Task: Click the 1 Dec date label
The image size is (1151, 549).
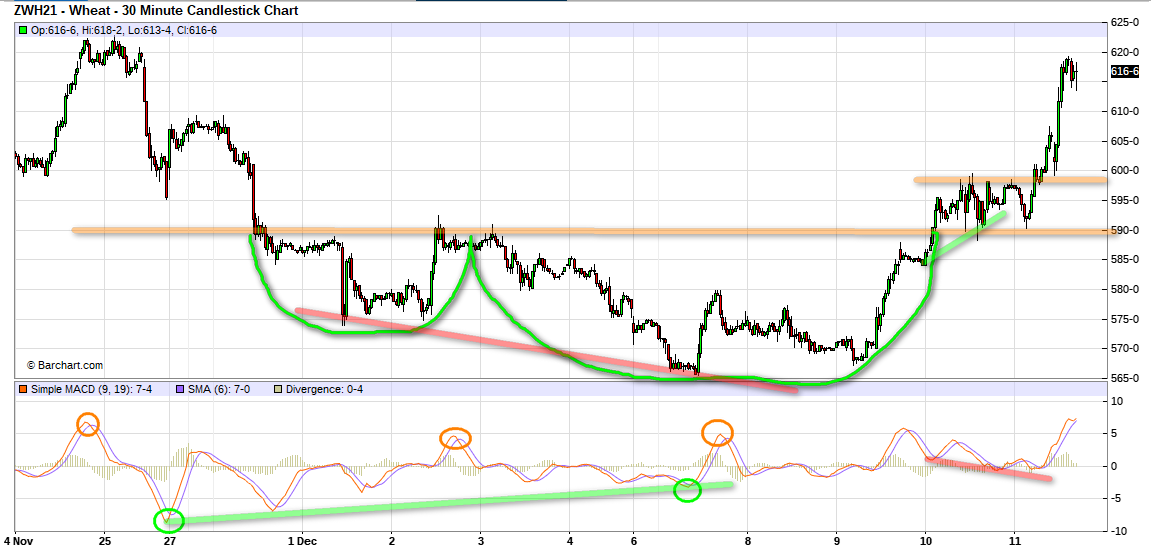Action: tap(303, 540)
